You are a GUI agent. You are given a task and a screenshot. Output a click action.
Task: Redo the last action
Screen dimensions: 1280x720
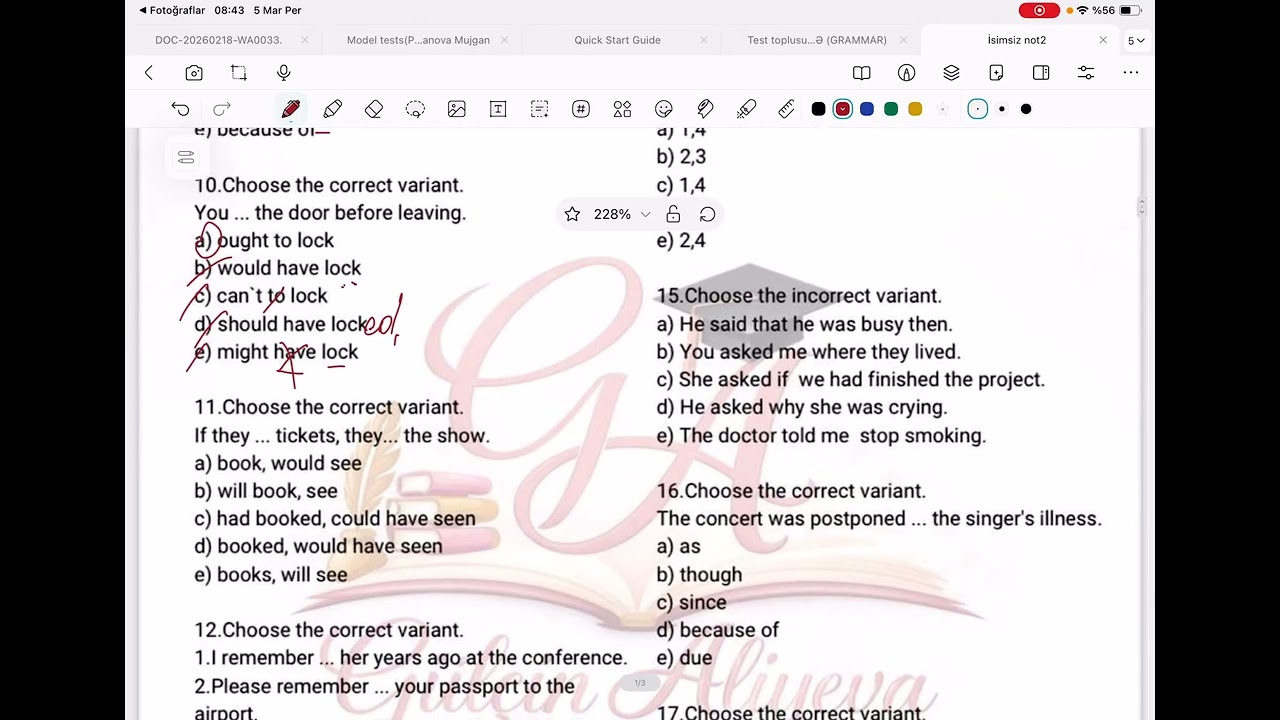(x=222, y=109)
